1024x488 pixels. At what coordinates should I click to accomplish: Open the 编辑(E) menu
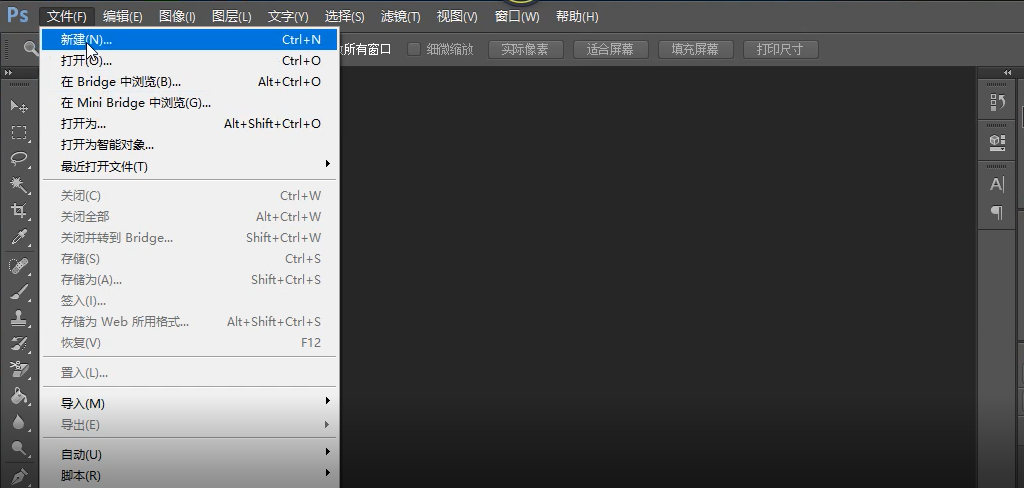pos(123,16)
